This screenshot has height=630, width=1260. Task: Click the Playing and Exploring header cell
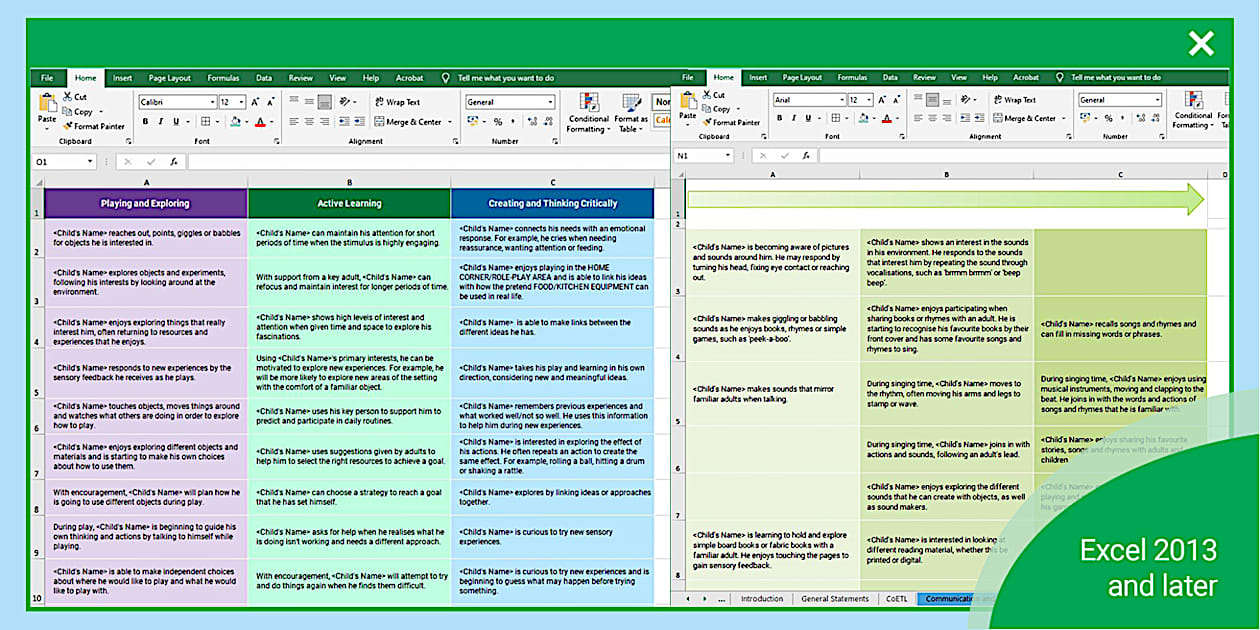click(x=146, y=203)
